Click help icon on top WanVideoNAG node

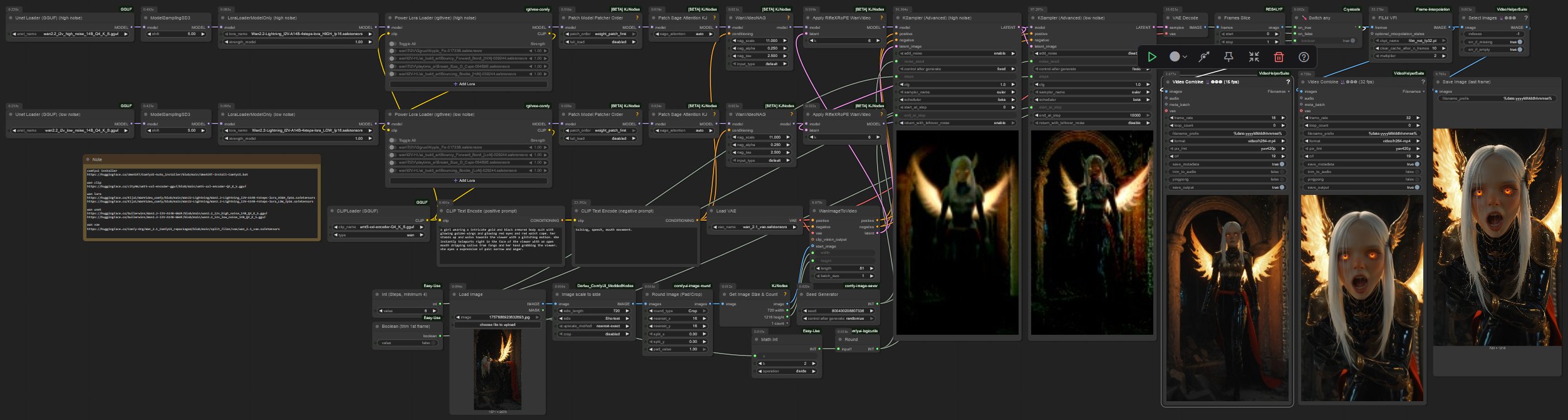coord(790,18)
